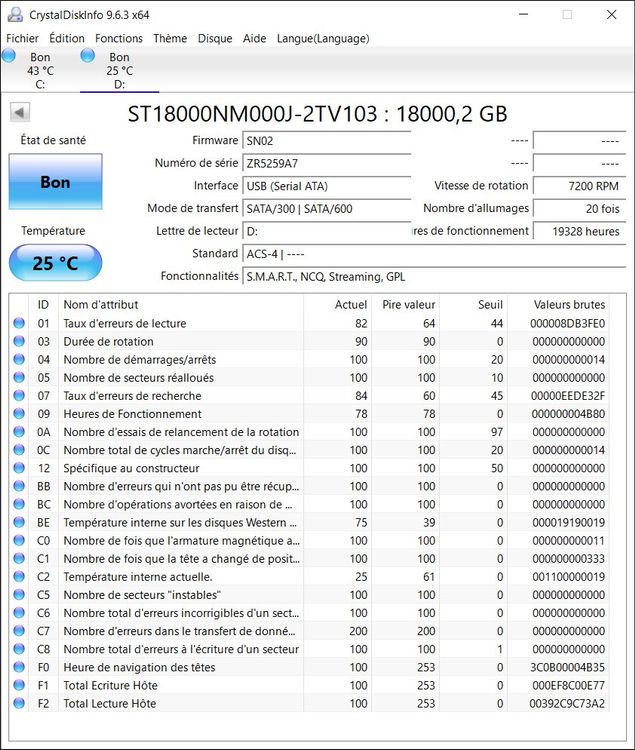The width and height of the screenshot is (635, 750).
Task: Click the Lettre de lecteur field D:
Action: pos(327,231)
